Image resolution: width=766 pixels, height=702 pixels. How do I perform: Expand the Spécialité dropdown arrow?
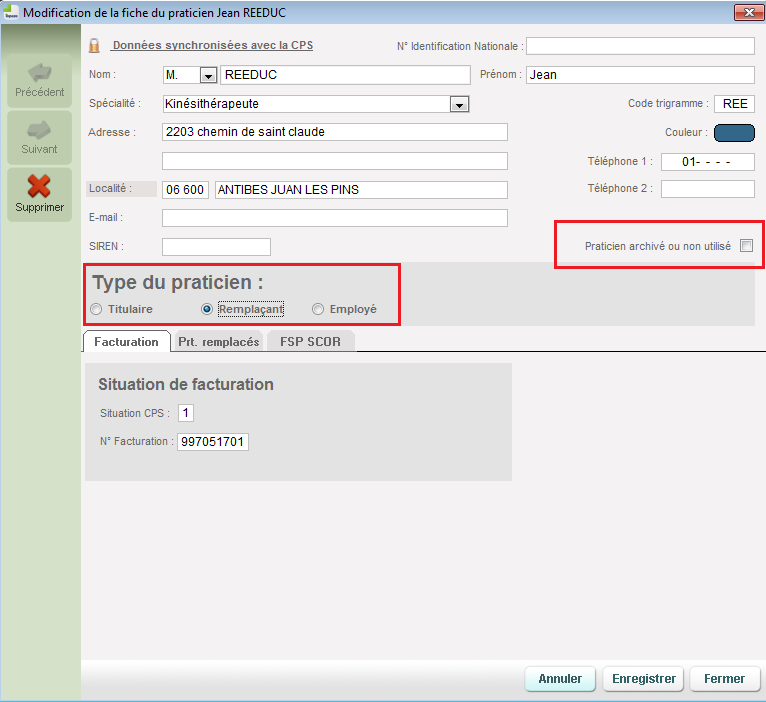[x=459, y=104]
